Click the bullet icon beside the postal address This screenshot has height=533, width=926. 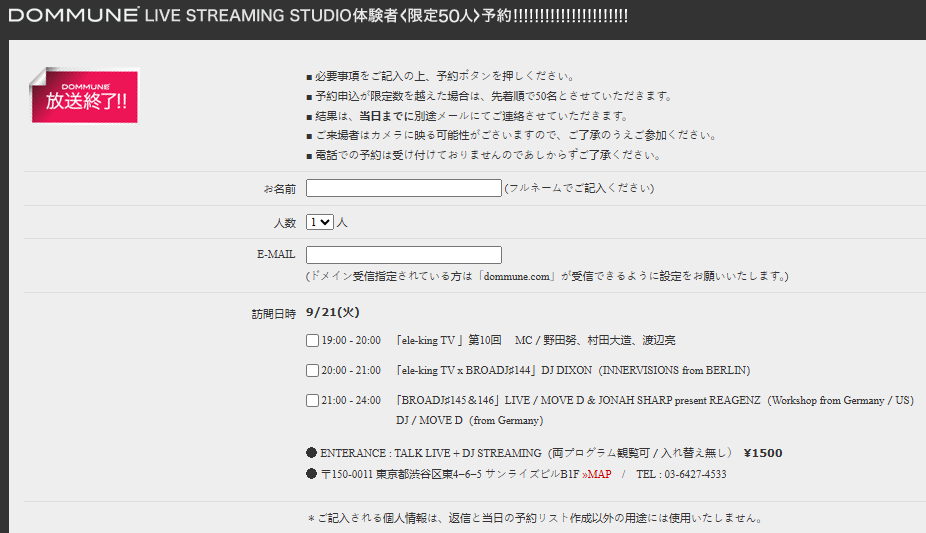[x=312, y=474]
